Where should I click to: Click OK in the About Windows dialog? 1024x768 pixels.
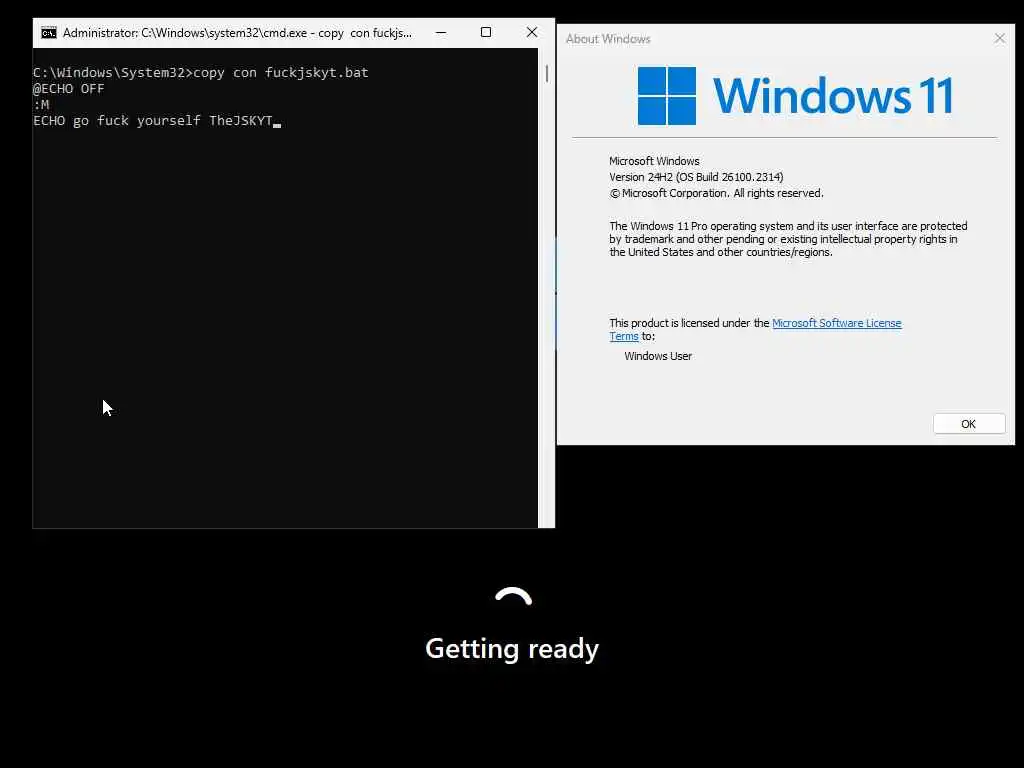(968, 424)
